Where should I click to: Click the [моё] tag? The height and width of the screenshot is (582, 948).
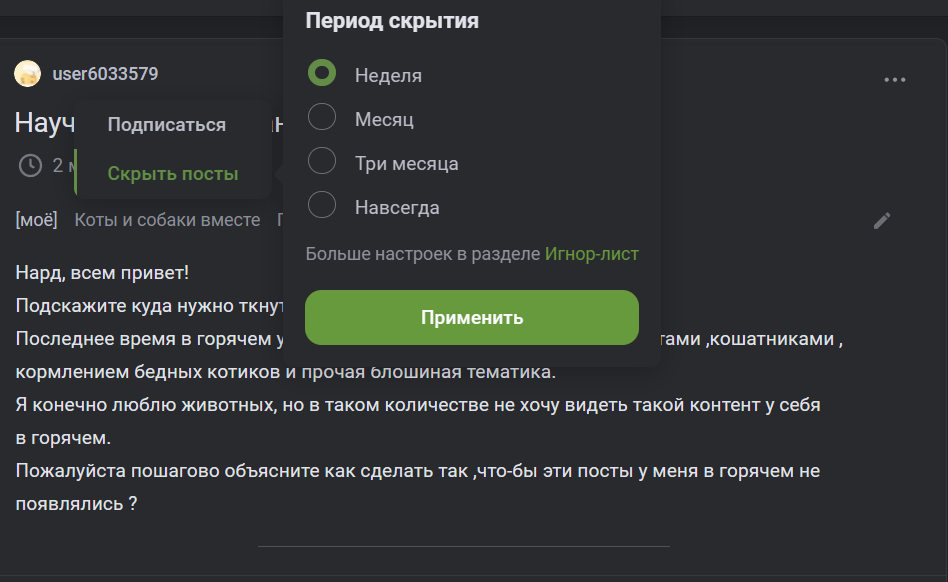[x=36, y=220]
